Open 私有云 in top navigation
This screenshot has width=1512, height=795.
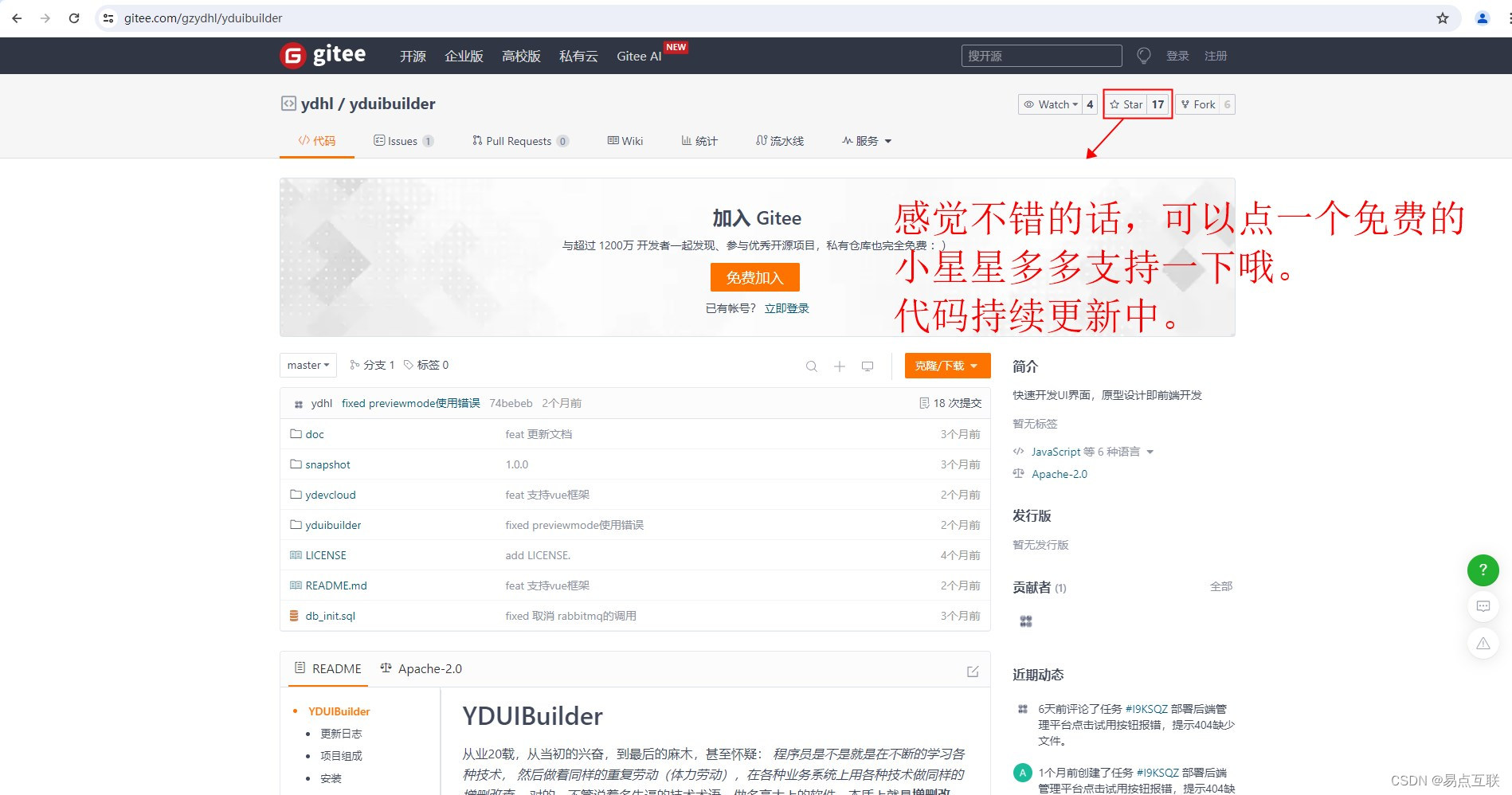coord(578,56)
